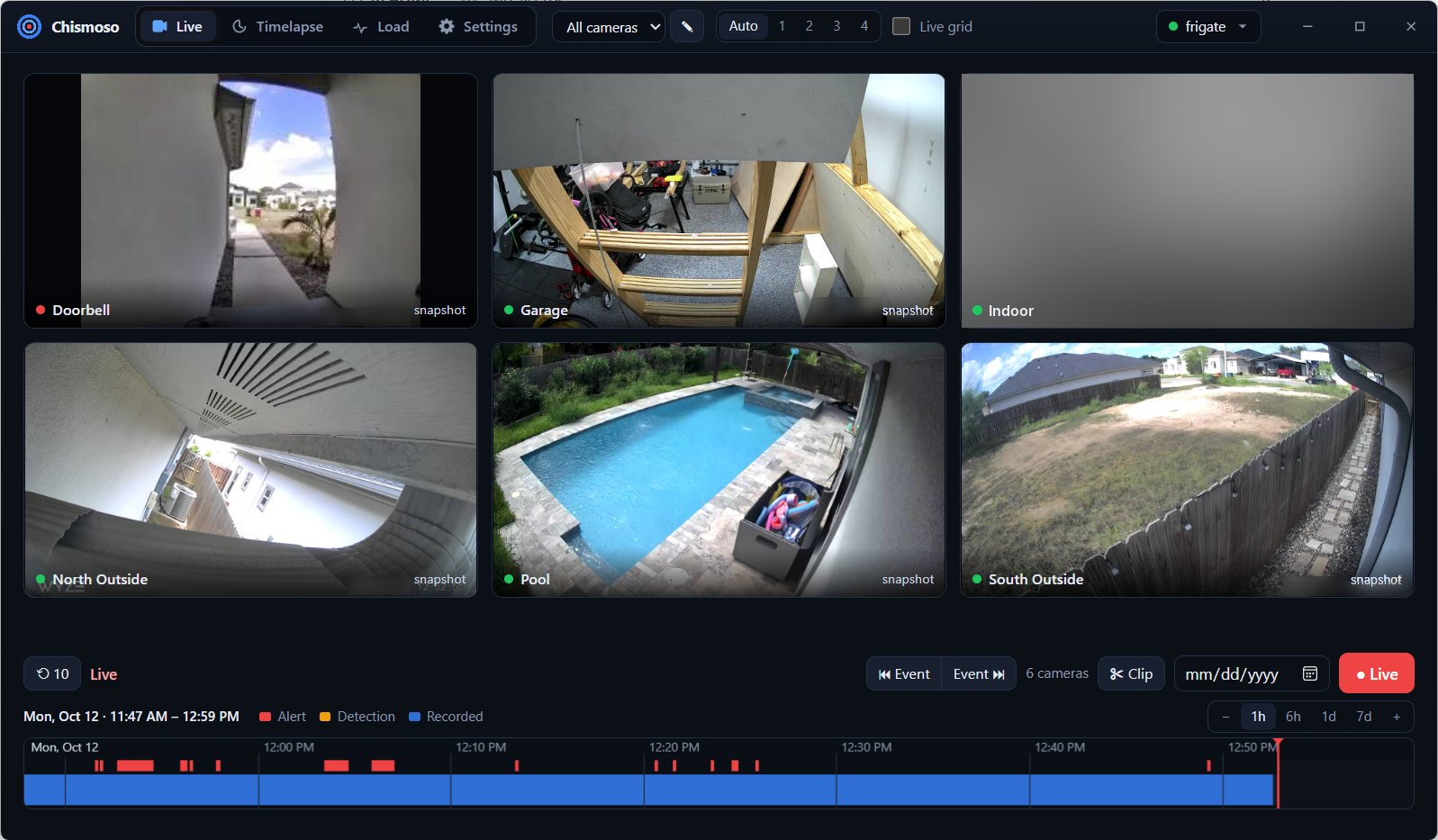Maximize the Chismoso window

[x=1360, y=27]
